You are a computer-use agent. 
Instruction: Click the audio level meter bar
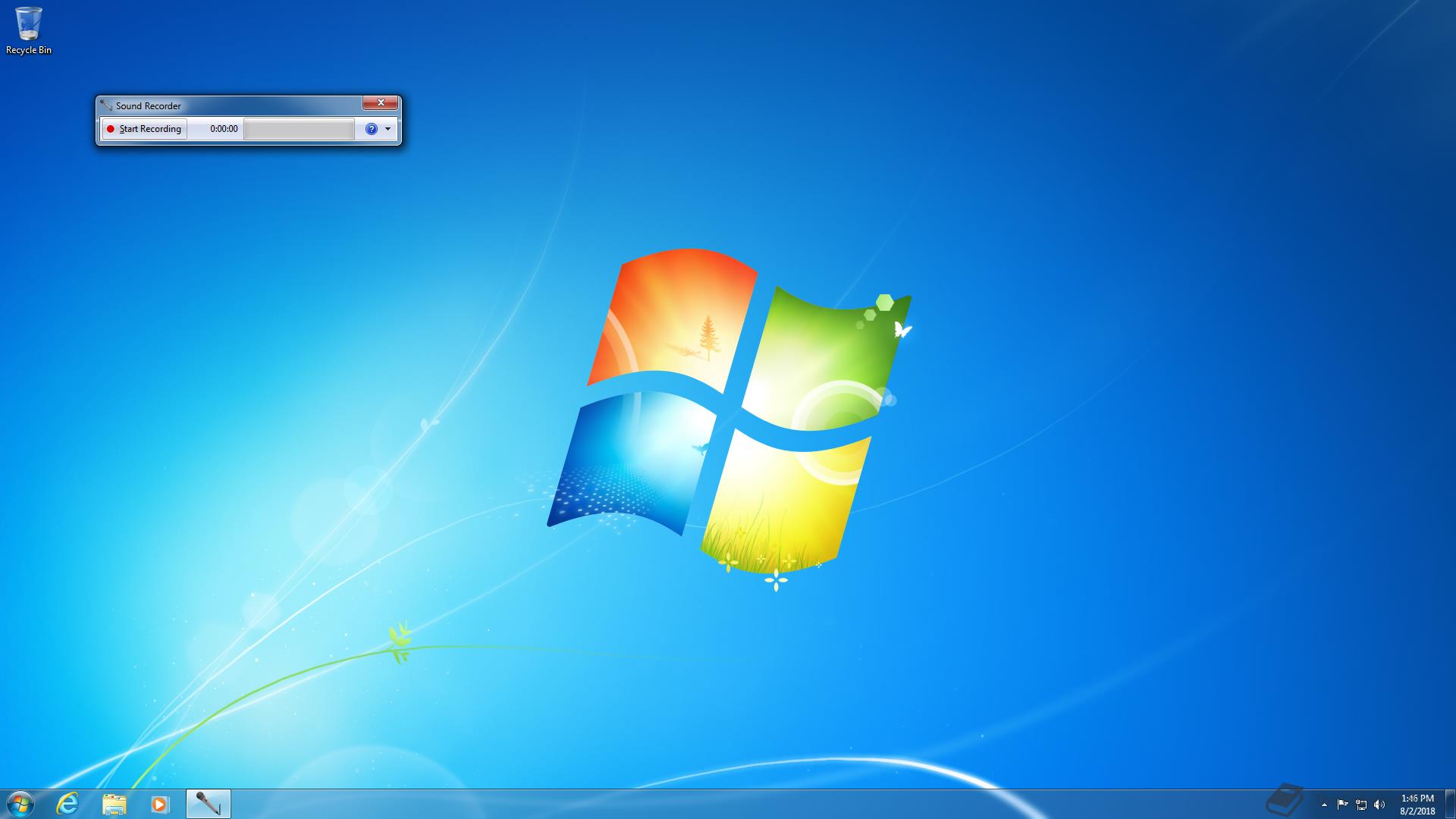click(x=299, y=129)
